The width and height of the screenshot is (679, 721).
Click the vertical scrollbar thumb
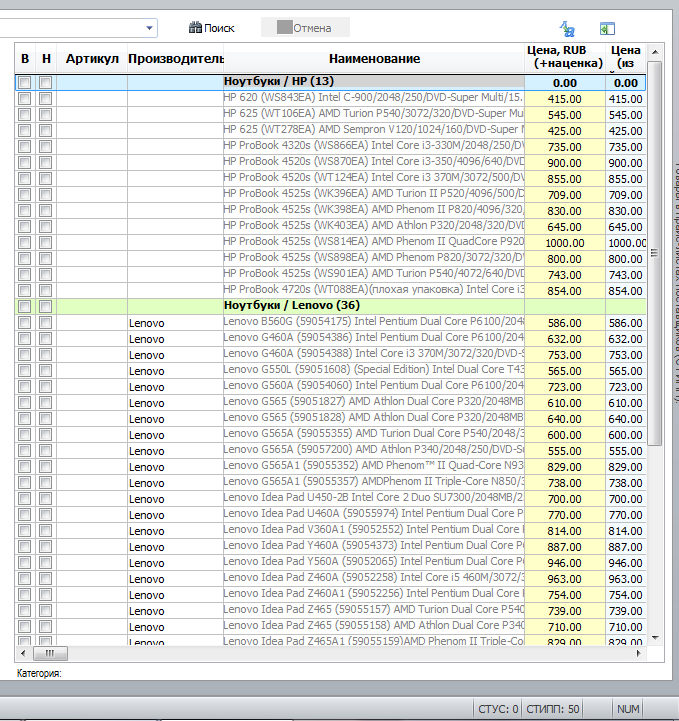tap(655, 253)
